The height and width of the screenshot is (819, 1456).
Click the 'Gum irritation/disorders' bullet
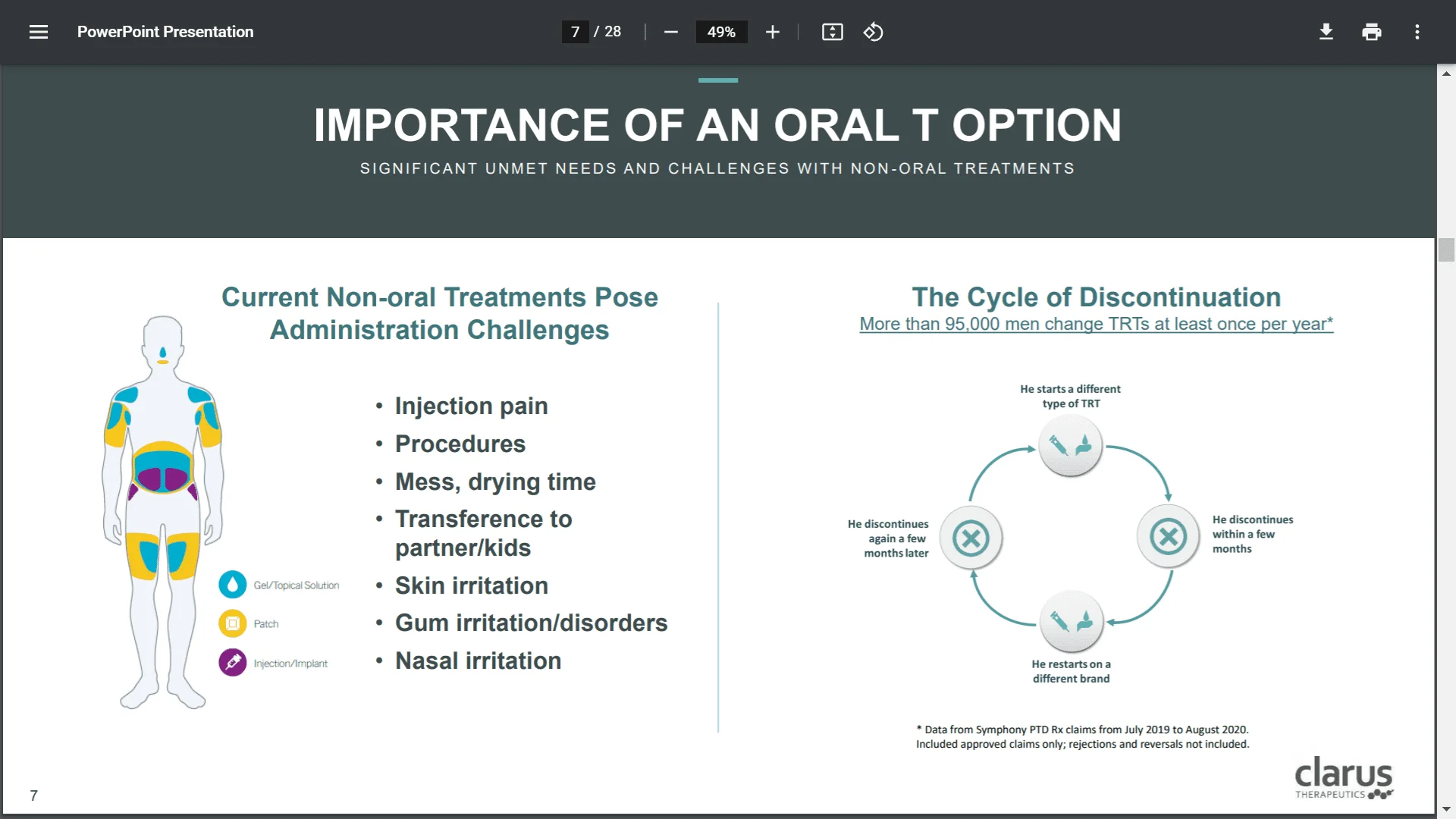tap(531, 623)
